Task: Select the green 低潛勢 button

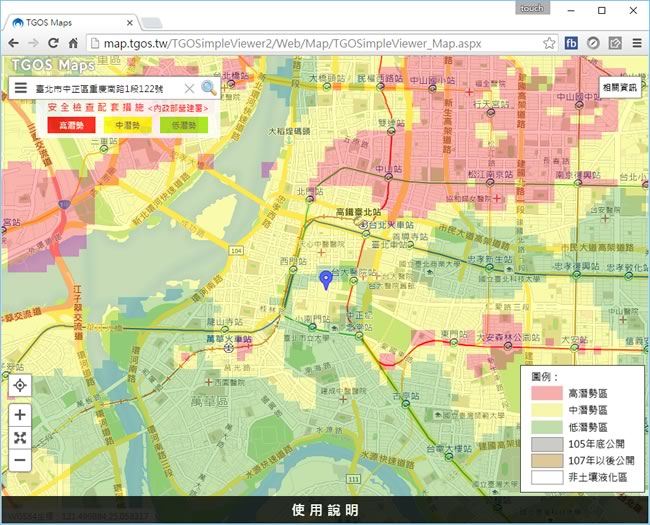Action: click(184, 125)
